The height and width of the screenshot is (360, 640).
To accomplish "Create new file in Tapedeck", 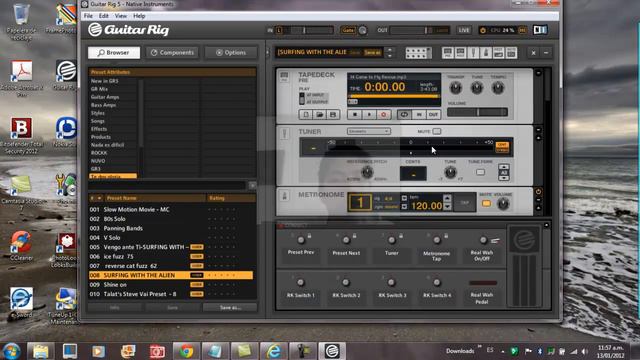I will 306,115.
